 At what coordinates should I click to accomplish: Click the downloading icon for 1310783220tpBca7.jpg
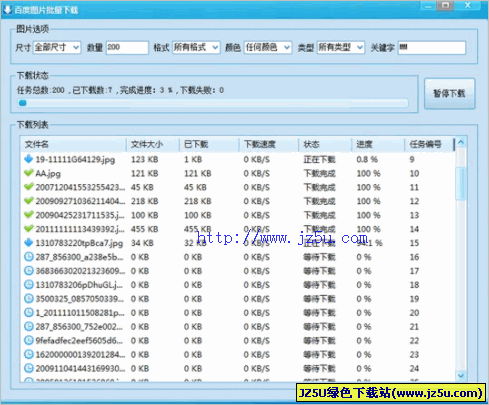pos(29,243)
